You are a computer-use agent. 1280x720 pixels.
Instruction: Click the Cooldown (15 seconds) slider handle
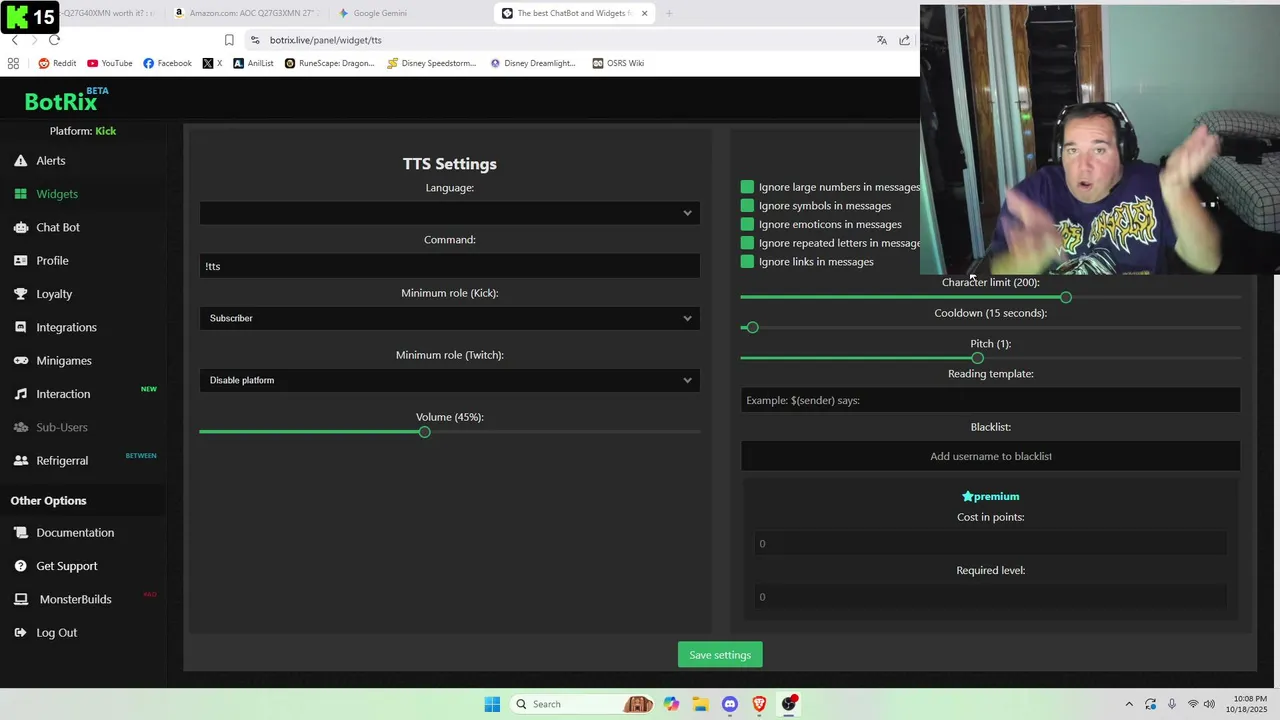click(x=753, y=327)
